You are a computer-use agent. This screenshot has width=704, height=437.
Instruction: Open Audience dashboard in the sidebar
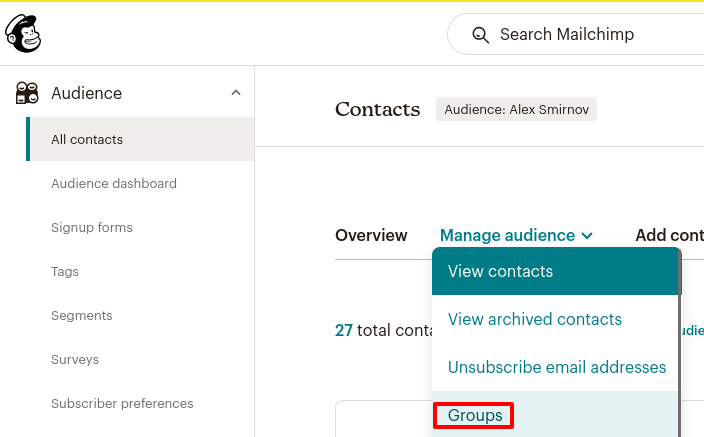click(x=114, y=183)
